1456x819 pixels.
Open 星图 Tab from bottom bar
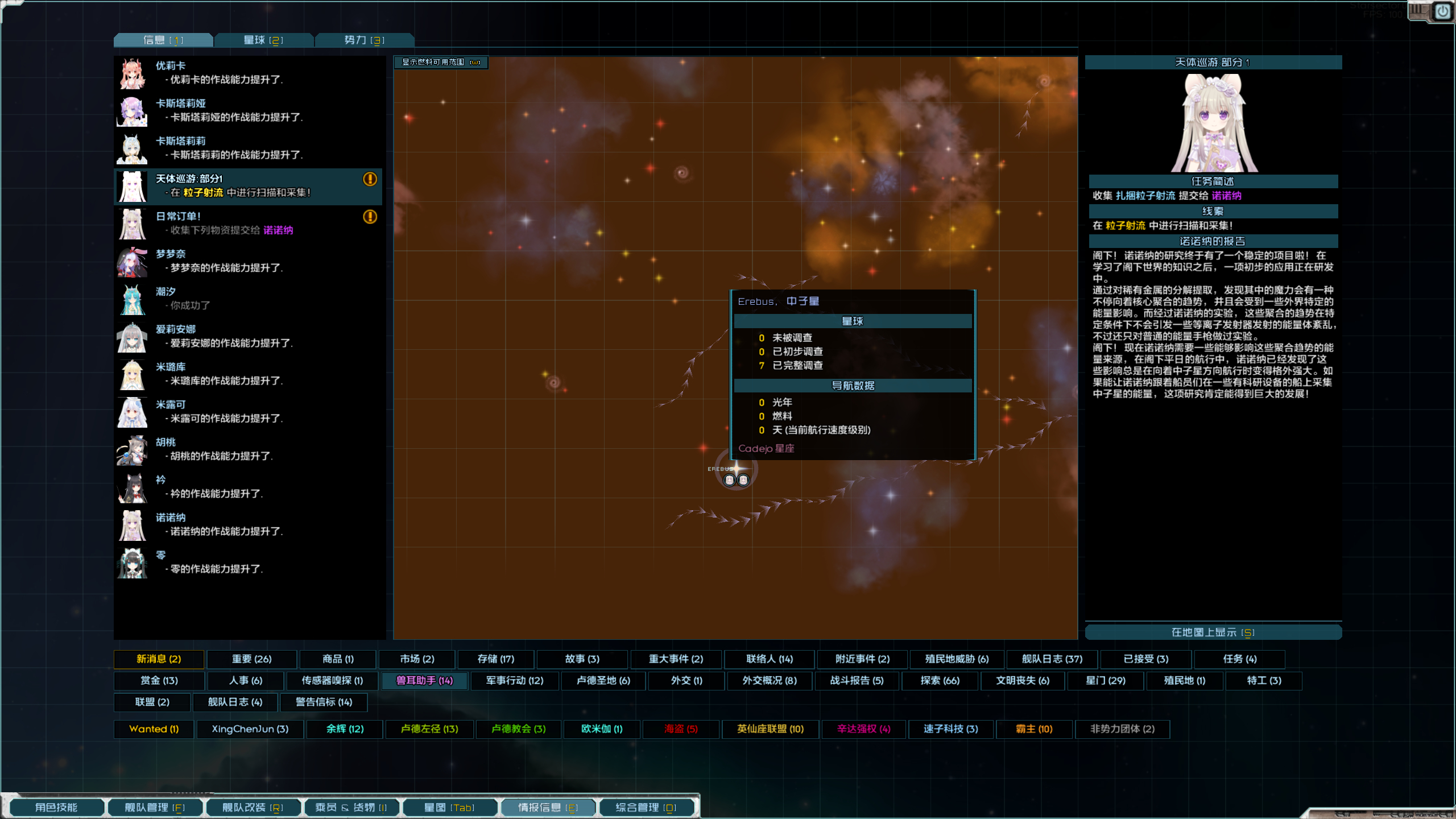click(449, 807)
